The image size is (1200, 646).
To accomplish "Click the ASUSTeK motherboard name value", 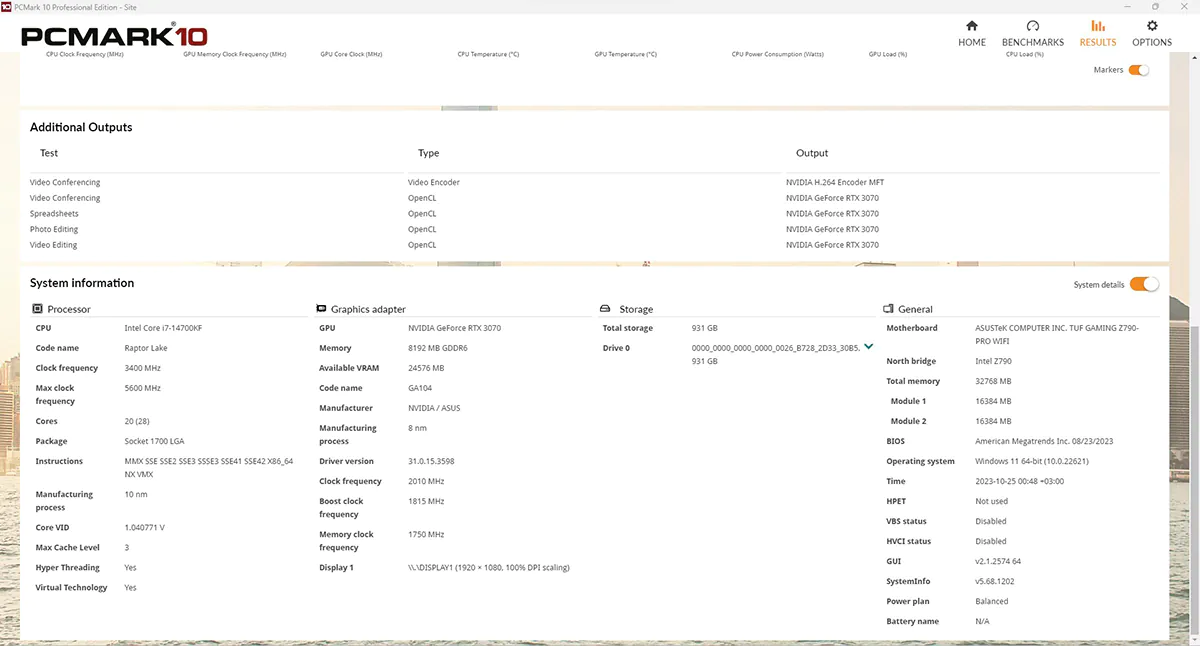I will point(1056,335).
